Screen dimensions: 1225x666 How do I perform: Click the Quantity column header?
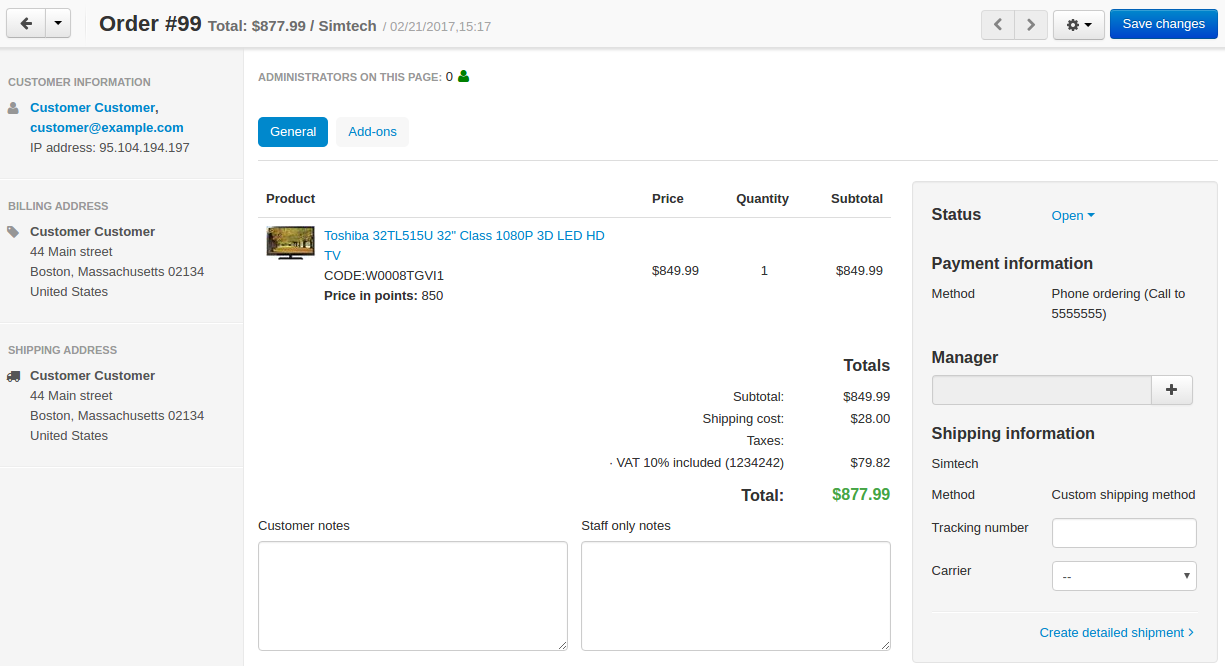762,198
